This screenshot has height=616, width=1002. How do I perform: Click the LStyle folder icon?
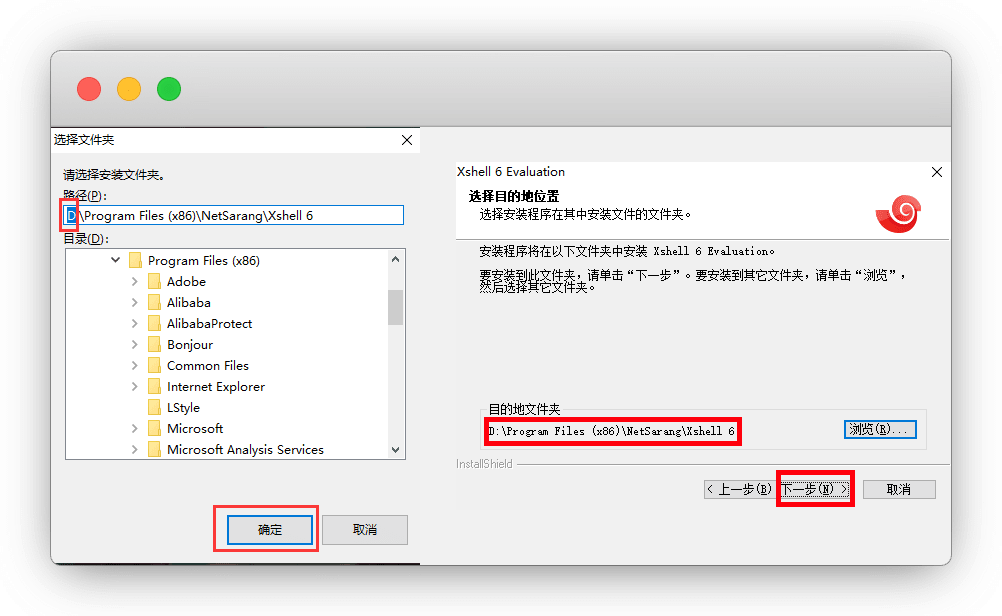coord(154,408)
